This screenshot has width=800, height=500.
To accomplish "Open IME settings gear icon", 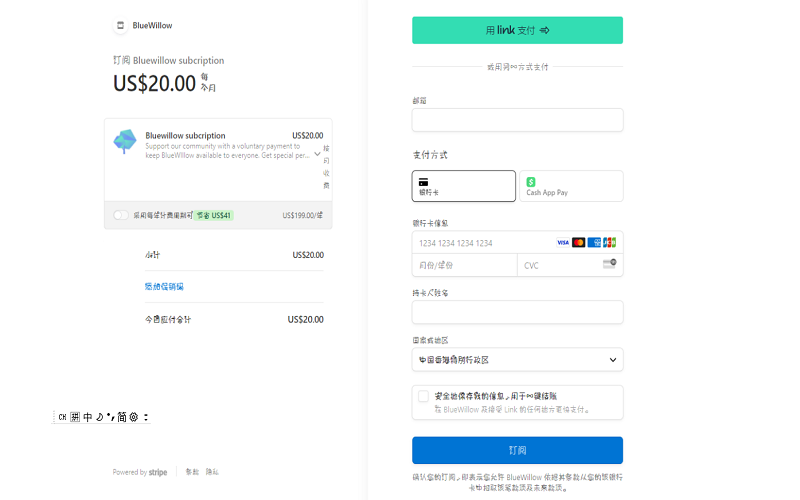I will tap(134, 417).
